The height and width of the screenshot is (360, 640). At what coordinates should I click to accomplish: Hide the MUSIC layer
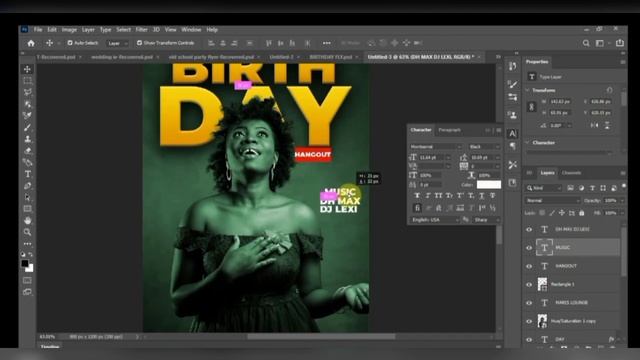529,248
